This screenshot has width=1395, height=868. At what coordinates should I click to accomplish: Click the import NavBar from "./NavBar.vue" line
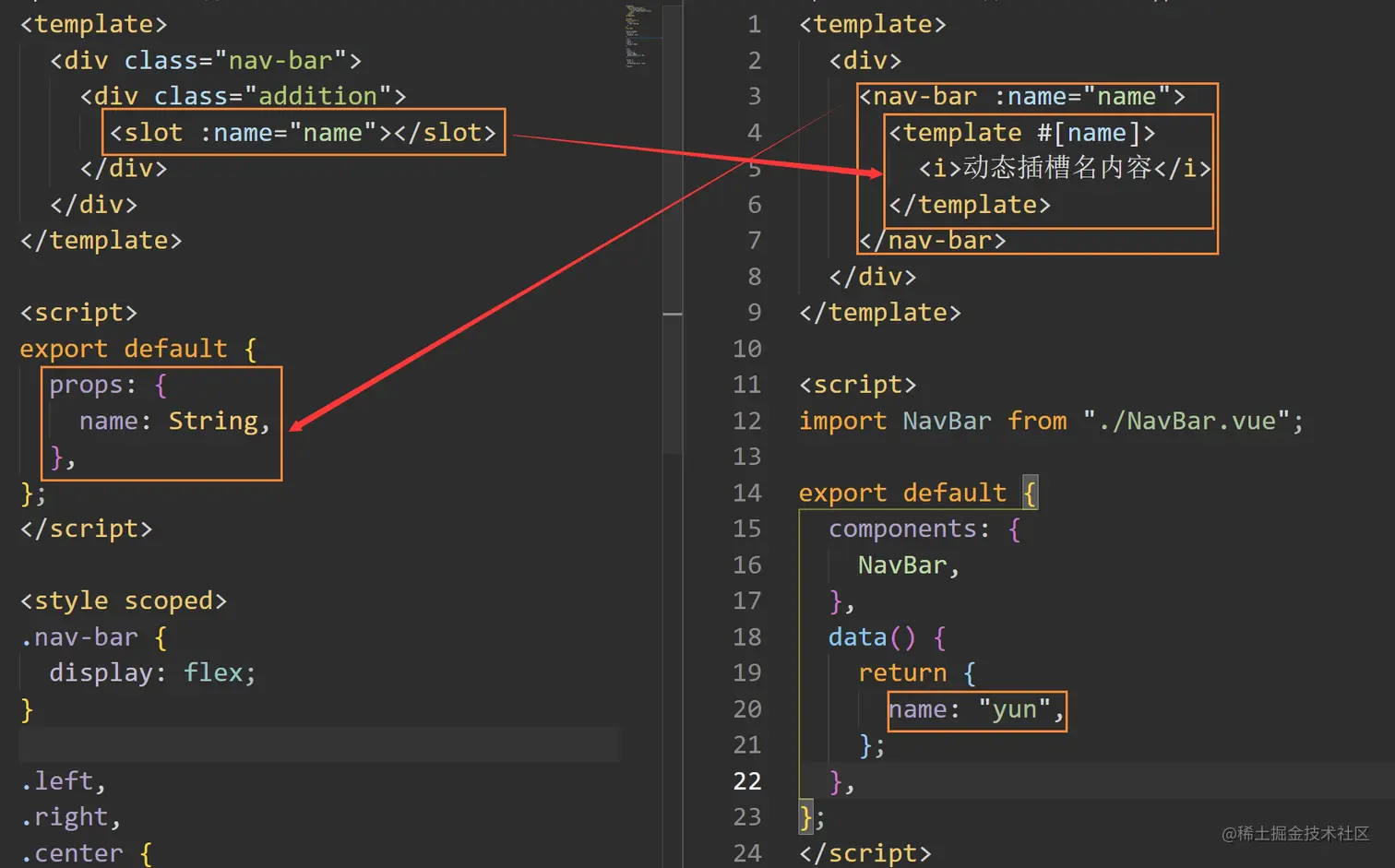1051,422
